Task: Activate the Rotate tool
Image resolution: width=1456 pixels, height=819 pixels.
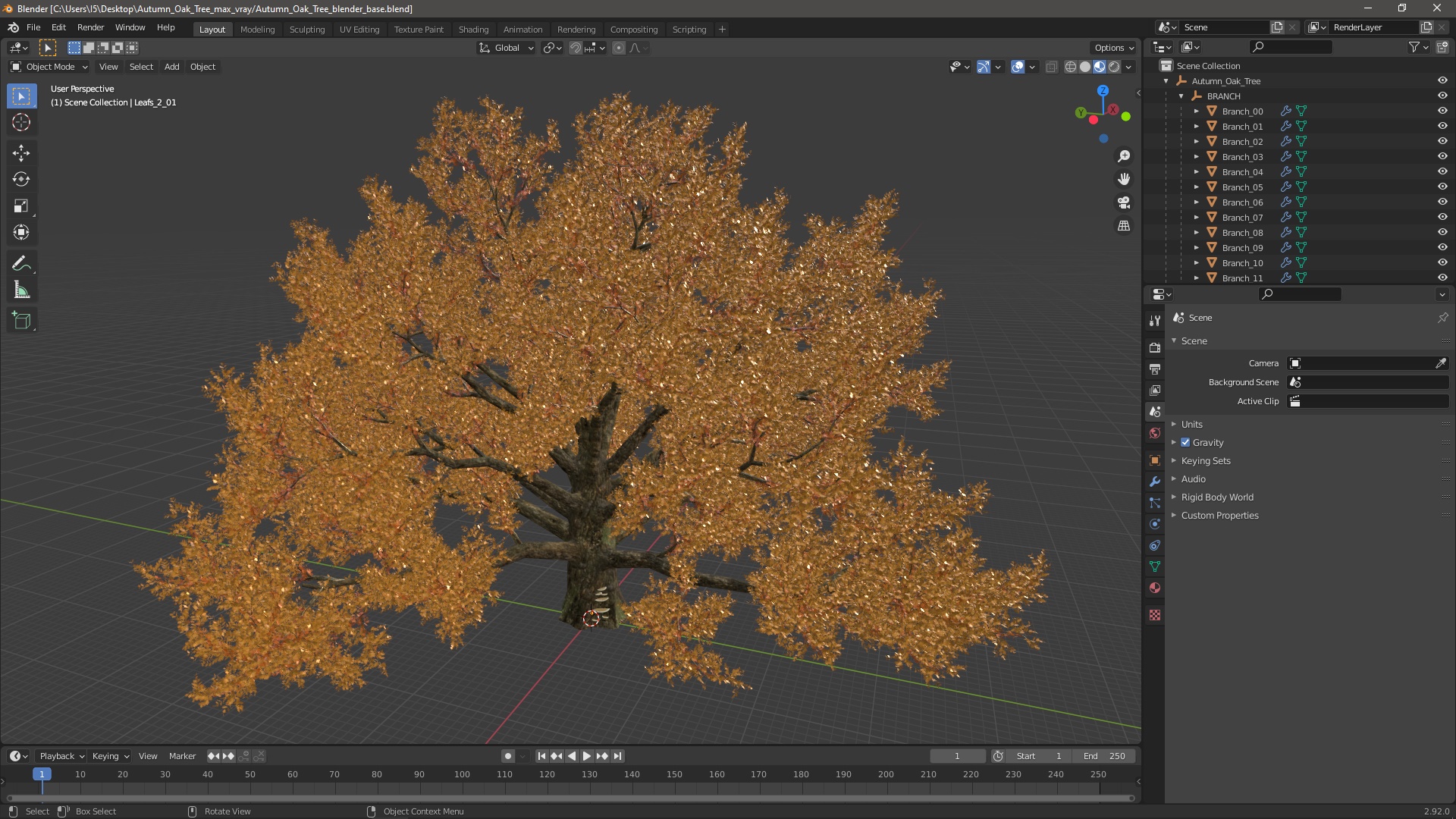Action: point(21,180)
